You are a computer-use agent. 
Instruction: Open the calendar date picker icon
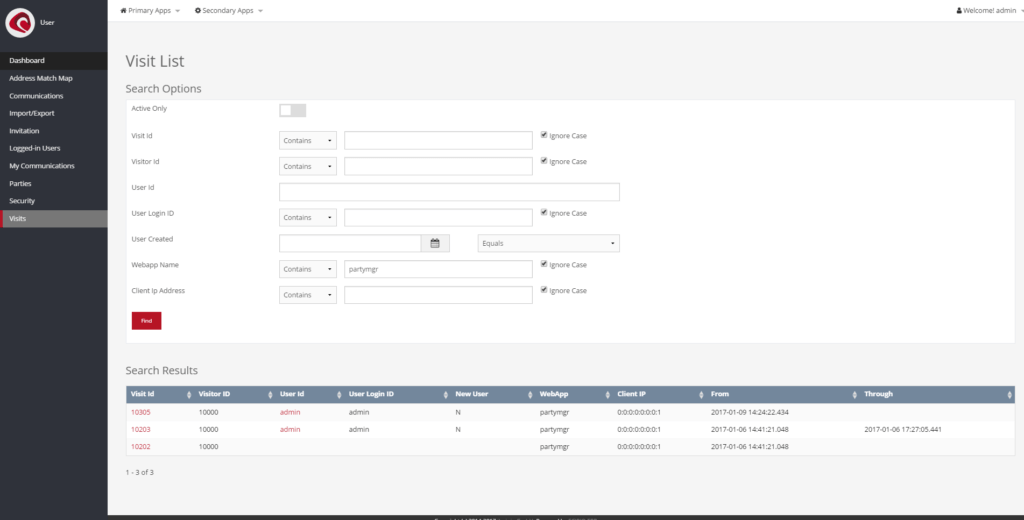click(435, 243)
